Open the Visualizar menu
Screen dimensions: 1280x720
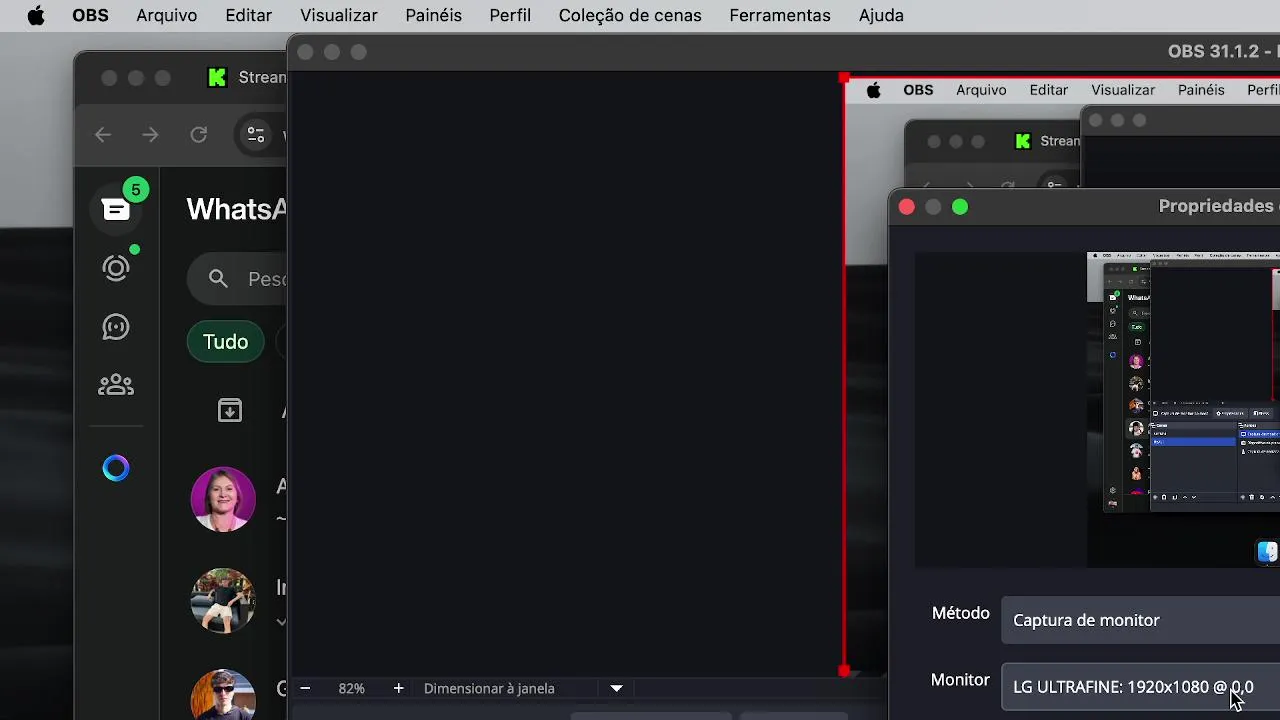[339, 16]
